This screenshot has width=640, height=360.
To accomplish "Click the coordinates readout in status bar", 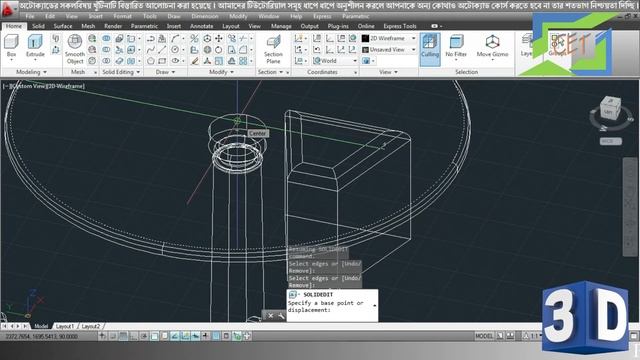I will point(41,336).
